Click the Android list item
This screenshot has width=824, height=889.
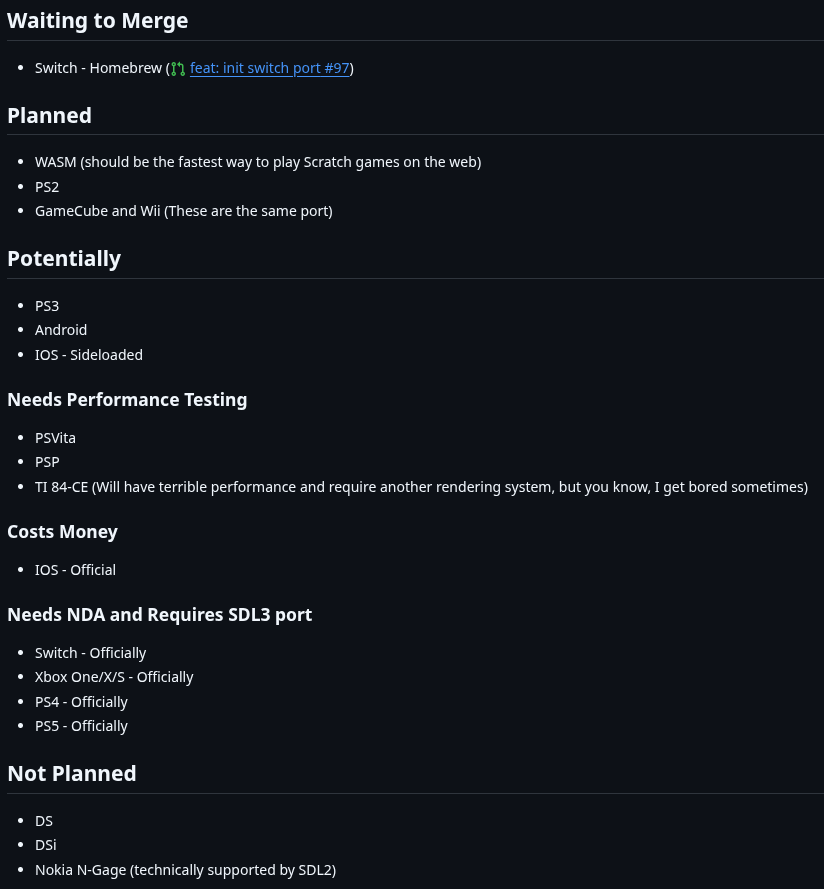pos(61,330)
